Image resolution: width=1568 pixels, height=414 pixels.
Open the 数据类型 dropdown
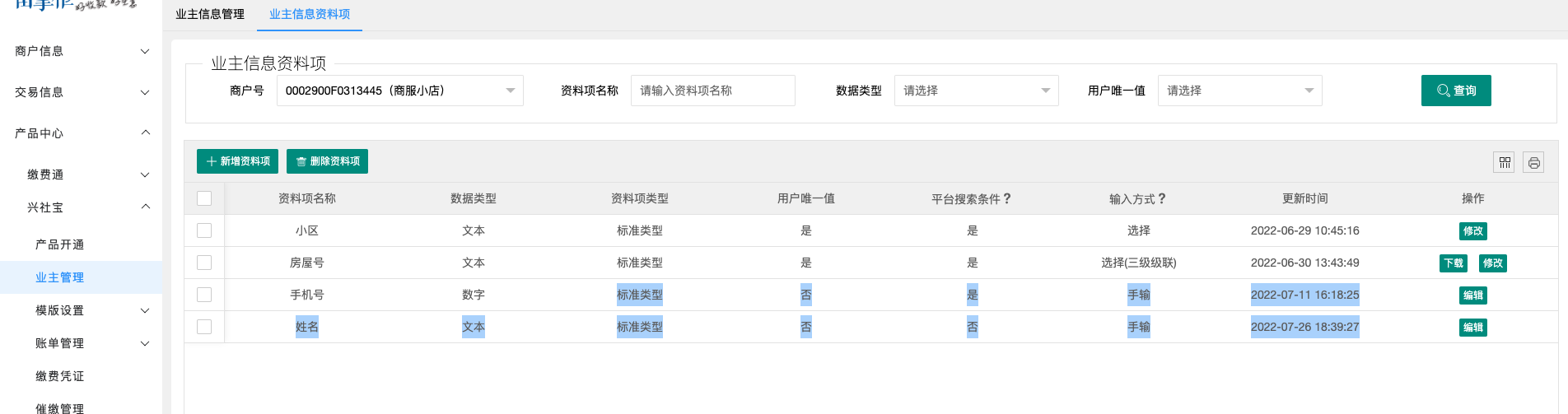[x=976, y=91]
